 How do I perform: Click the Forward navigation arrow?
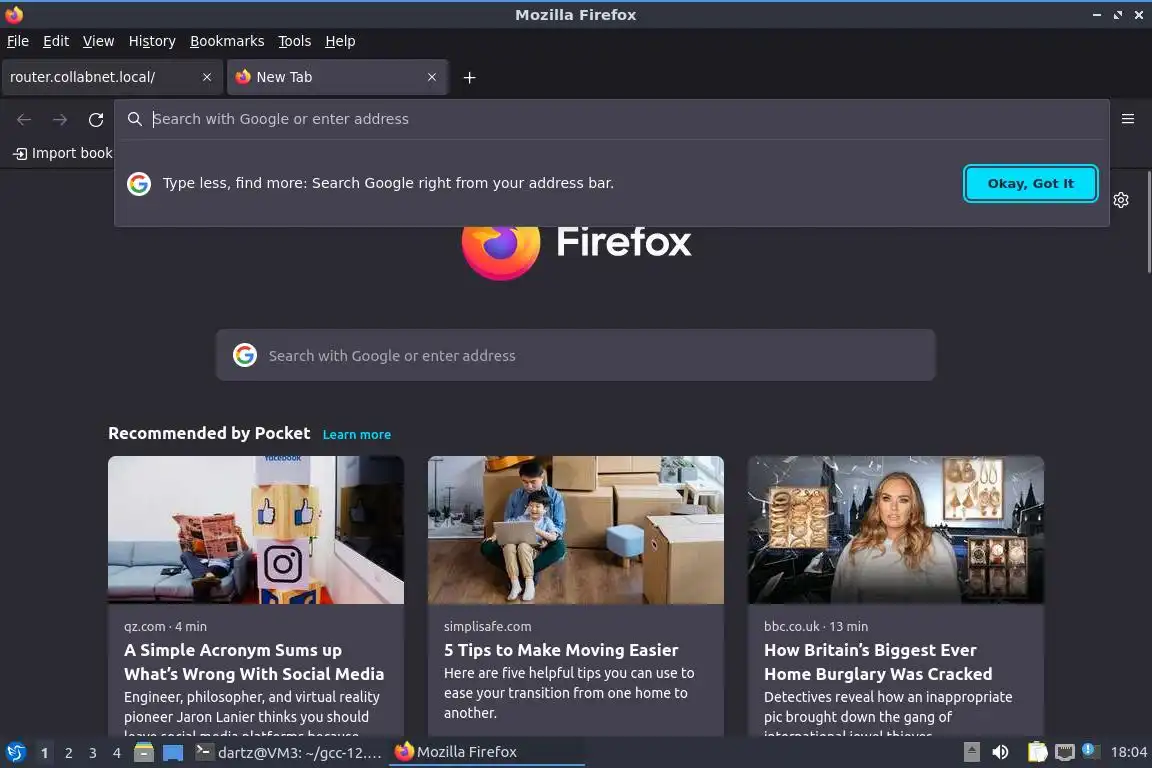[x=60, y=119]
